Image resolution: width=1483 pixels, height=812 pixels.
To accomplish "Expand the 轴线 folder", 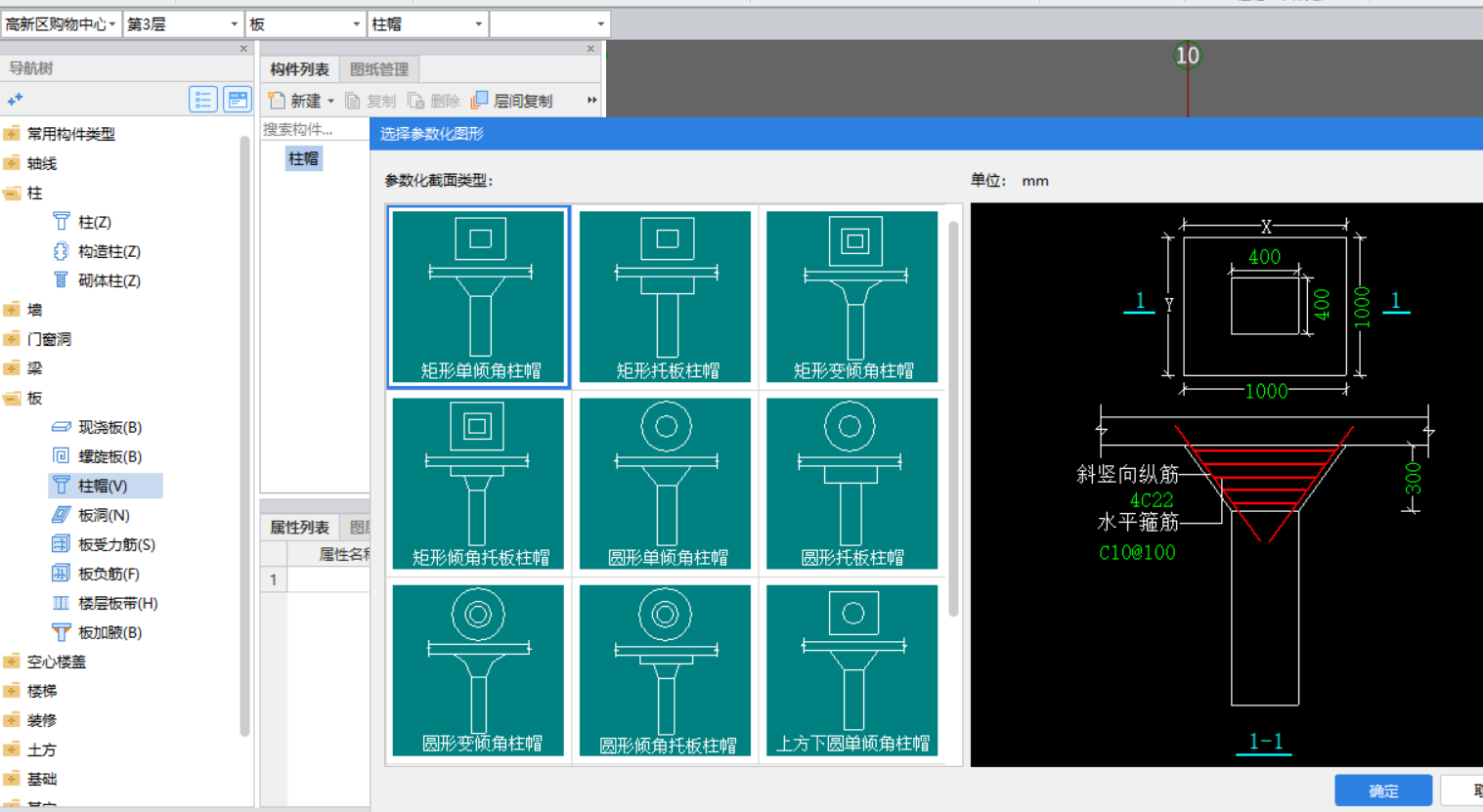I will pos(12,163).
